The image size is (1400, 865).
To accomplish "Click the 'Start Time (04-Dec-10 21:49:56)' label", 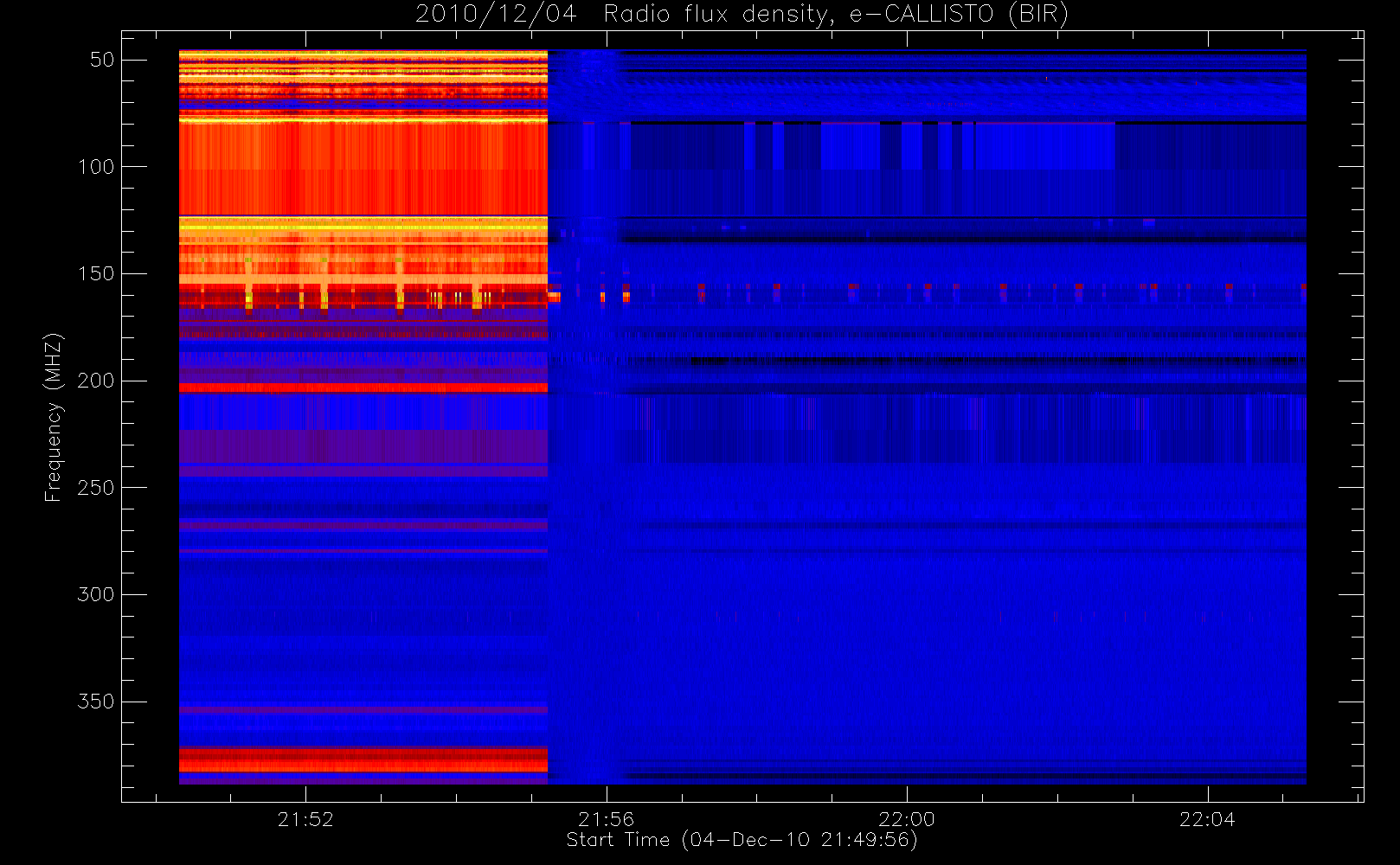I will point(742,840).
